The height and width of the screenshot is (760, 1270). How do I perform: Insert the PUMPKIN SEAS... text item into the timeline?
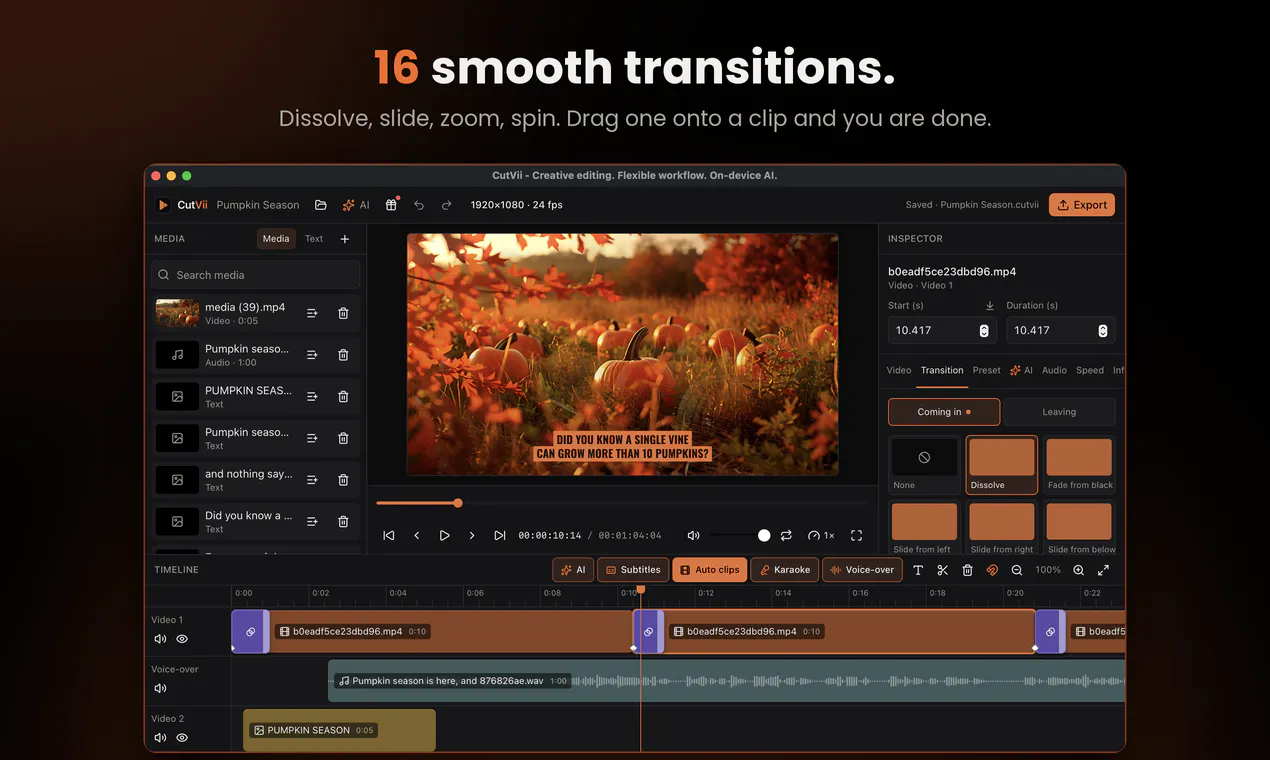tap(312, 397)
